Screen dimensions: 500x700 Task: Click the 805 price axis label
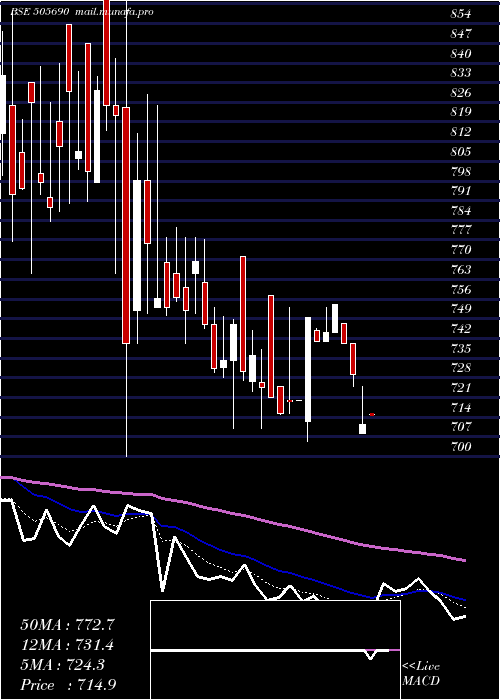(x=461, y=152)
